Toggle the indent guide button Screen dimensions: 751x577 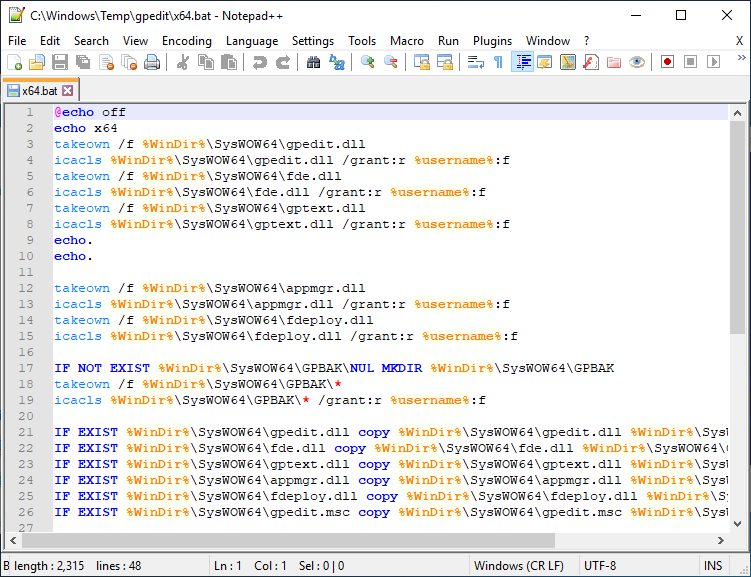click(x=522, y=62)
